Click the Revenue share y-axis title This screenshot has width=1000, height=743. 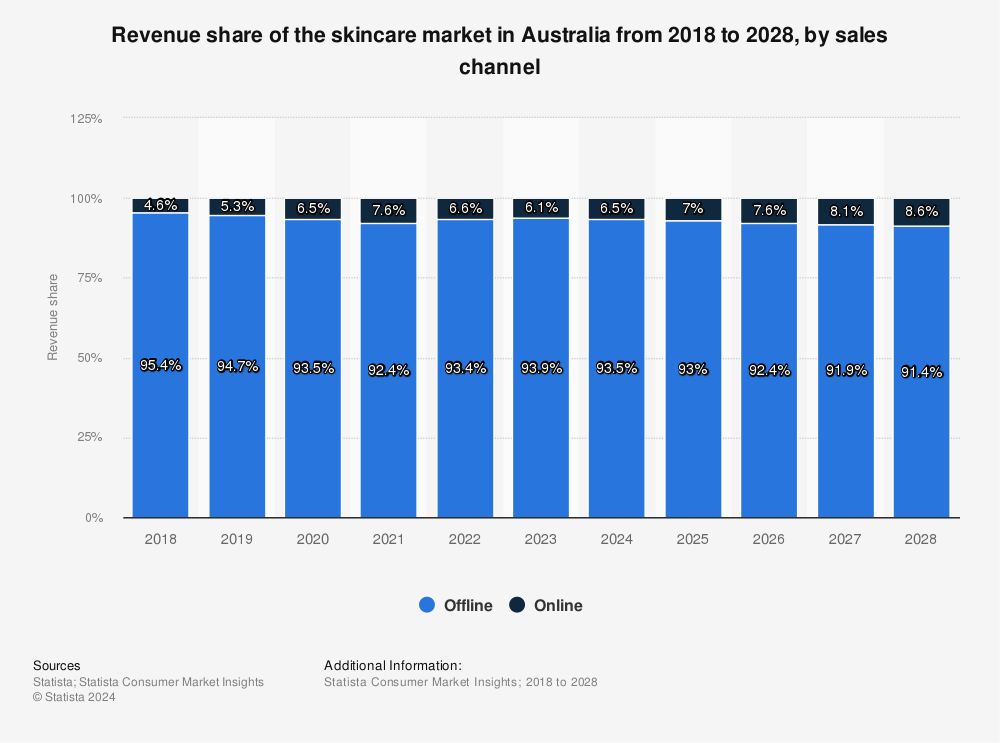pos(53,317)
